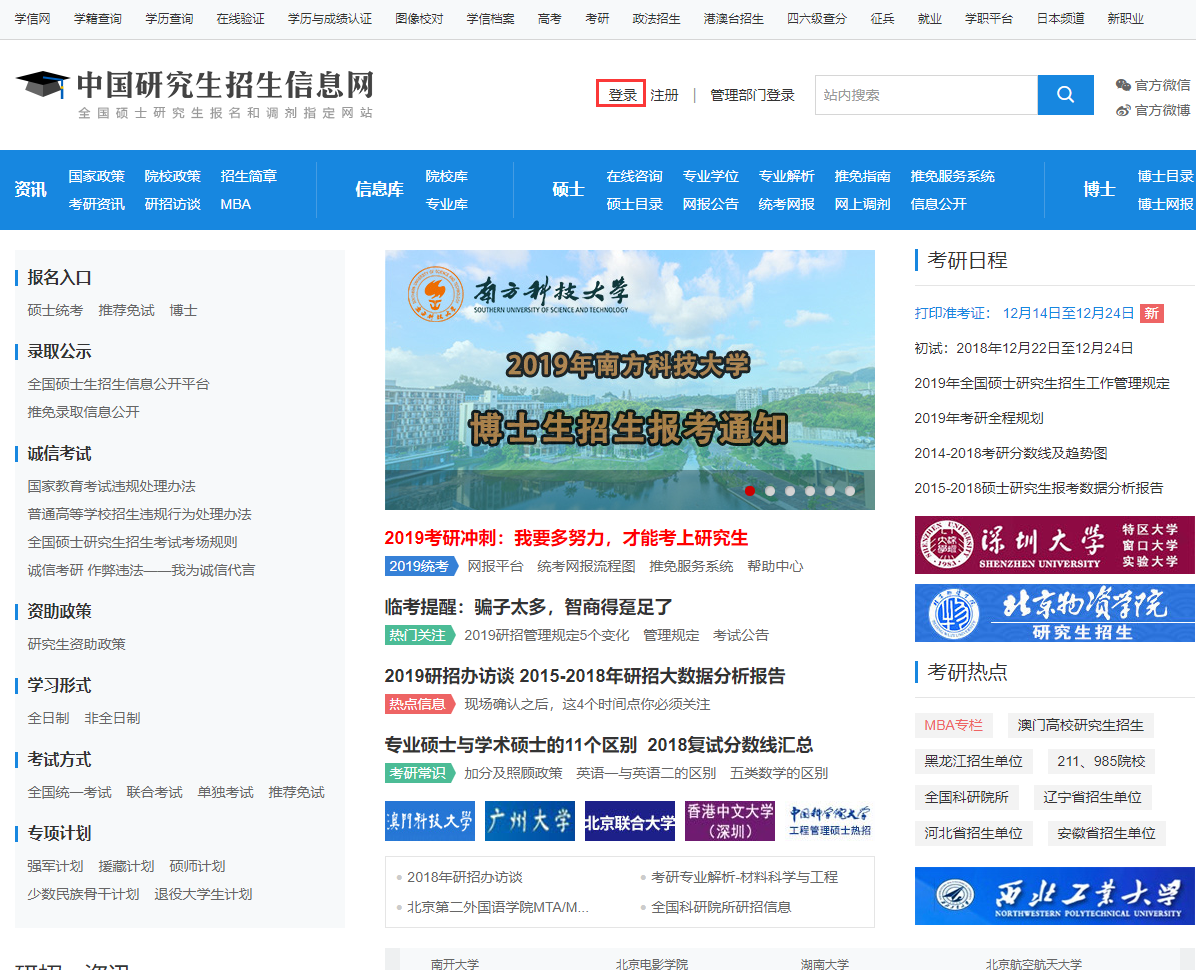Open the 211、985院校 tag
Image resolution: width=1196 pixels, height=970 pixels.
pos(1101,761)
